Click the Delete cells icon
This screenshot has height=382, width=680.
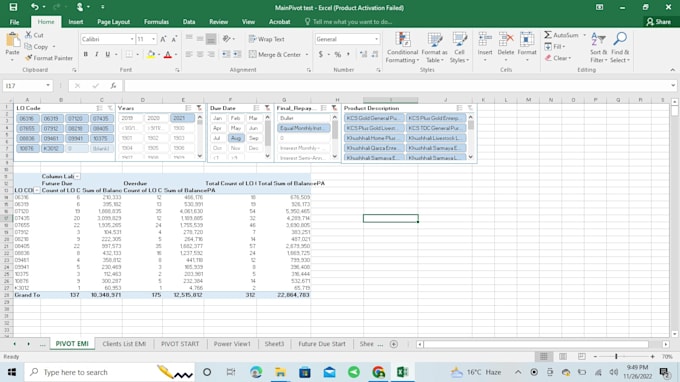506,40
